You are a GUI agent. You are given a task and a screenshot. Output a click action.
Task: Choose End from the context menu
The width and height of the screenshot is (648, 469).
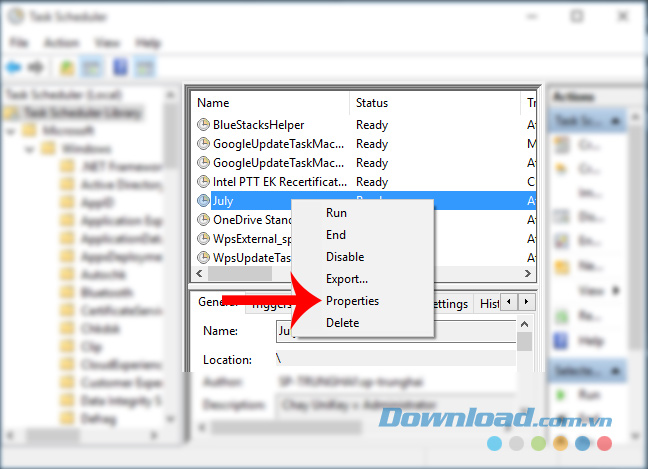pos(336,235)
